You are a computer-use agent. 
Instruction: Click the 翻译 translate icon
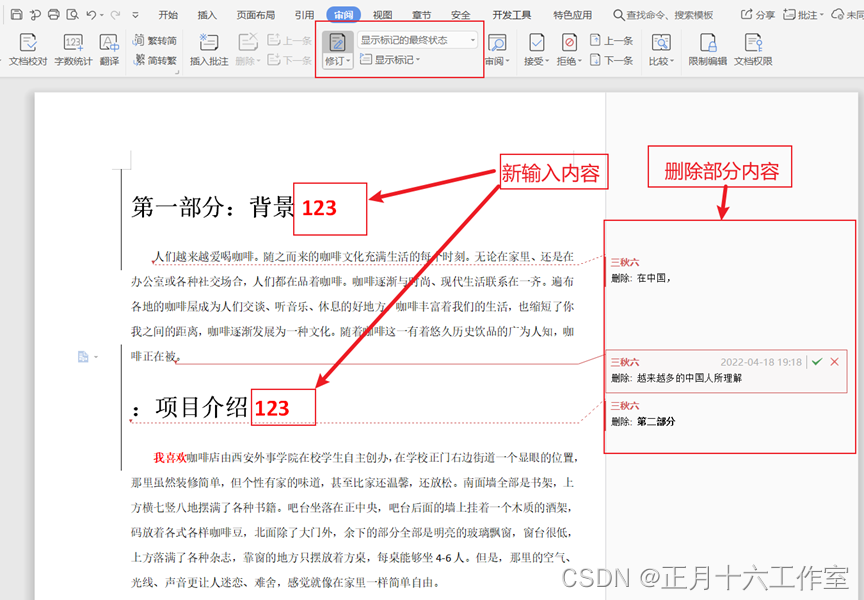pyautogui.click(x=109, y=49)
